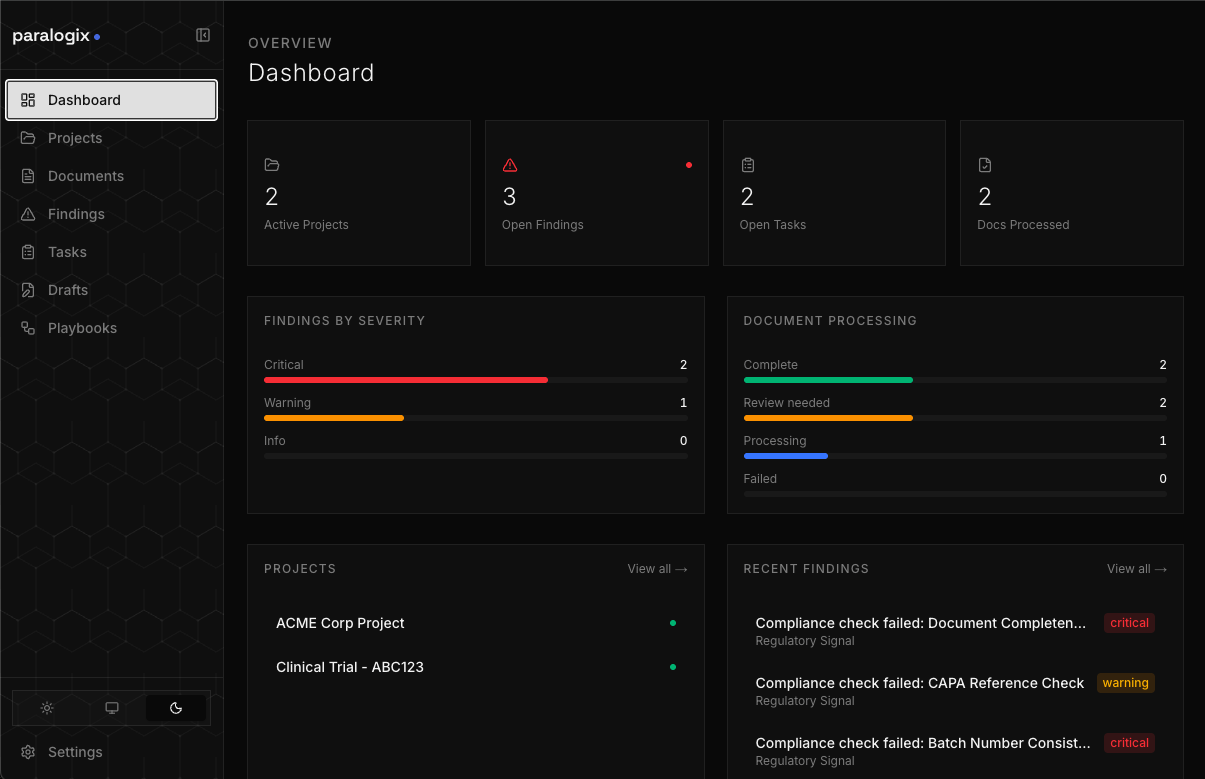The width and height of the screenshot is (1205, 779).
Task: Open the Open Findings stat card
Action: 597,193
